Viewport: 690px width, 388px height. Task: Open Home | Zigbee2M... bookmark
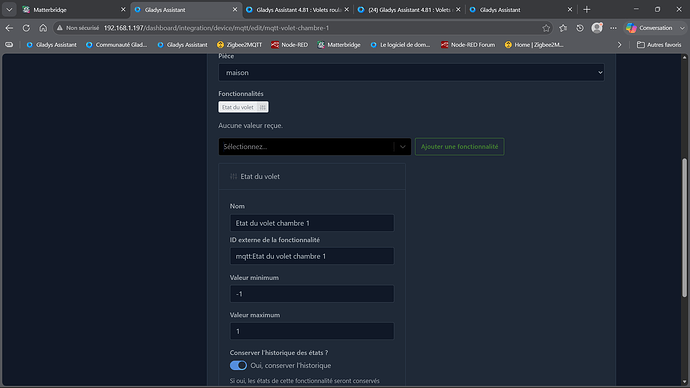534,44
